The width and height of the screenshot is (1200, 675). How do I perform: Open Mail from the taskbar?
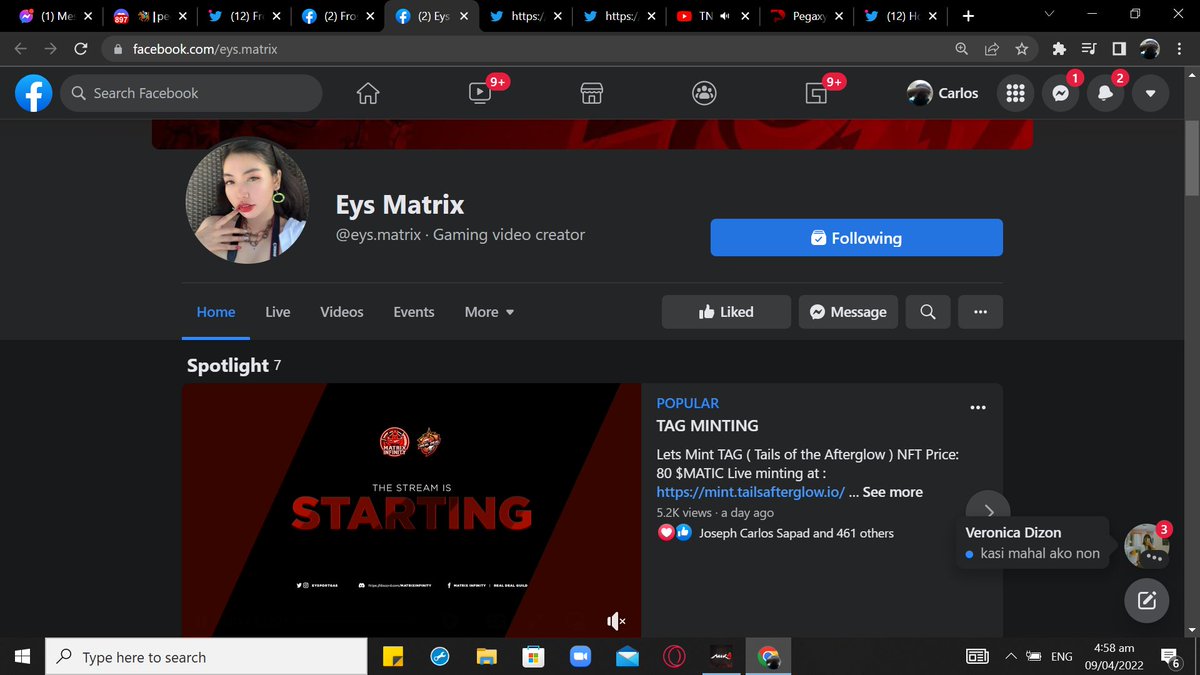pos(627,657)
